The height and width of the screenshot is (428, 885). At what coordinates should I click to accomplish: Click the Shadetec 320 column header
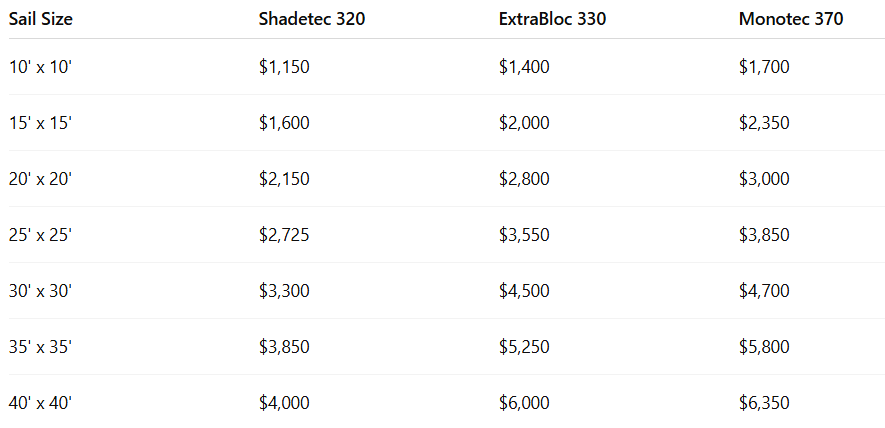pyautogui.click(x=312, y=19)
